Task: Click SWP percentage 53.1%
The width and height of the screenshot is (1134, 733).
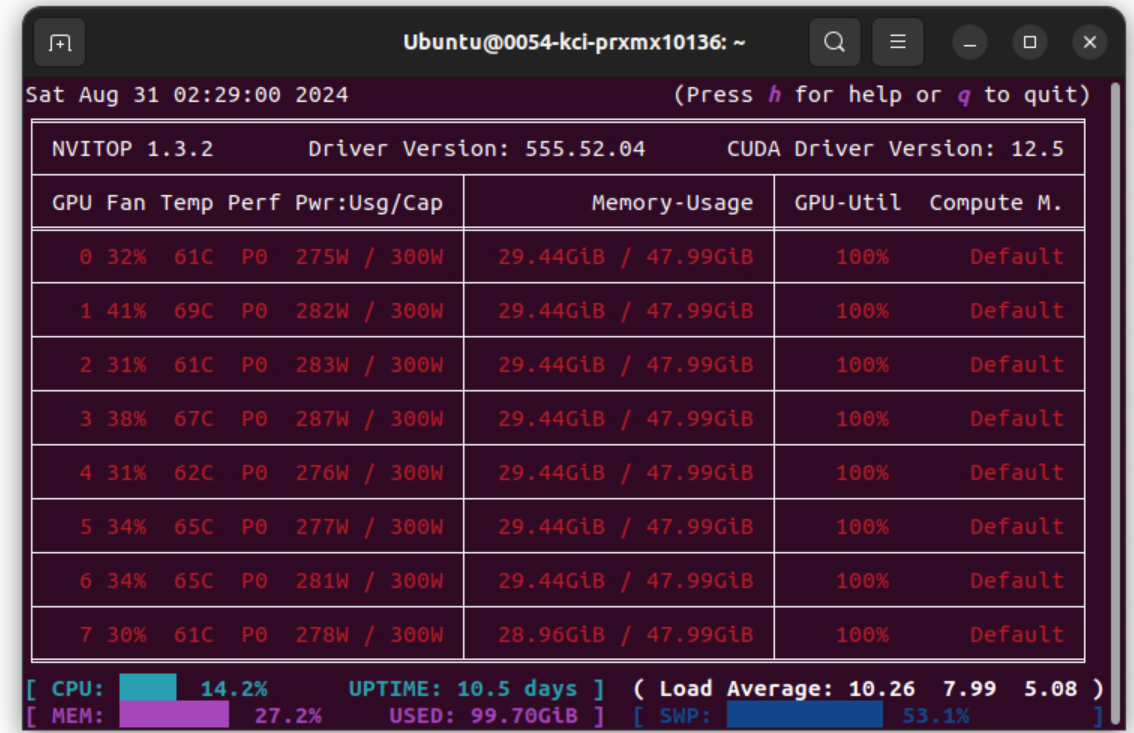Action: (936, 716)
